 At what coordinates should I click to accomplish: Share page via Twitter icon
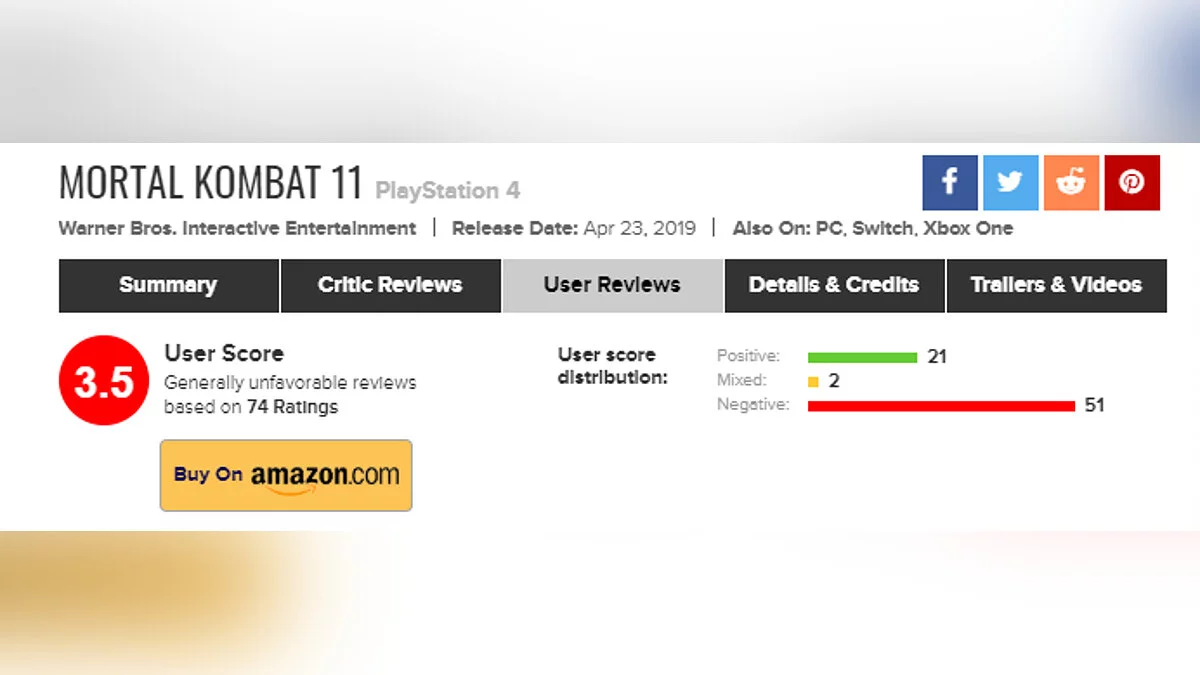[x=1010, y=182]
